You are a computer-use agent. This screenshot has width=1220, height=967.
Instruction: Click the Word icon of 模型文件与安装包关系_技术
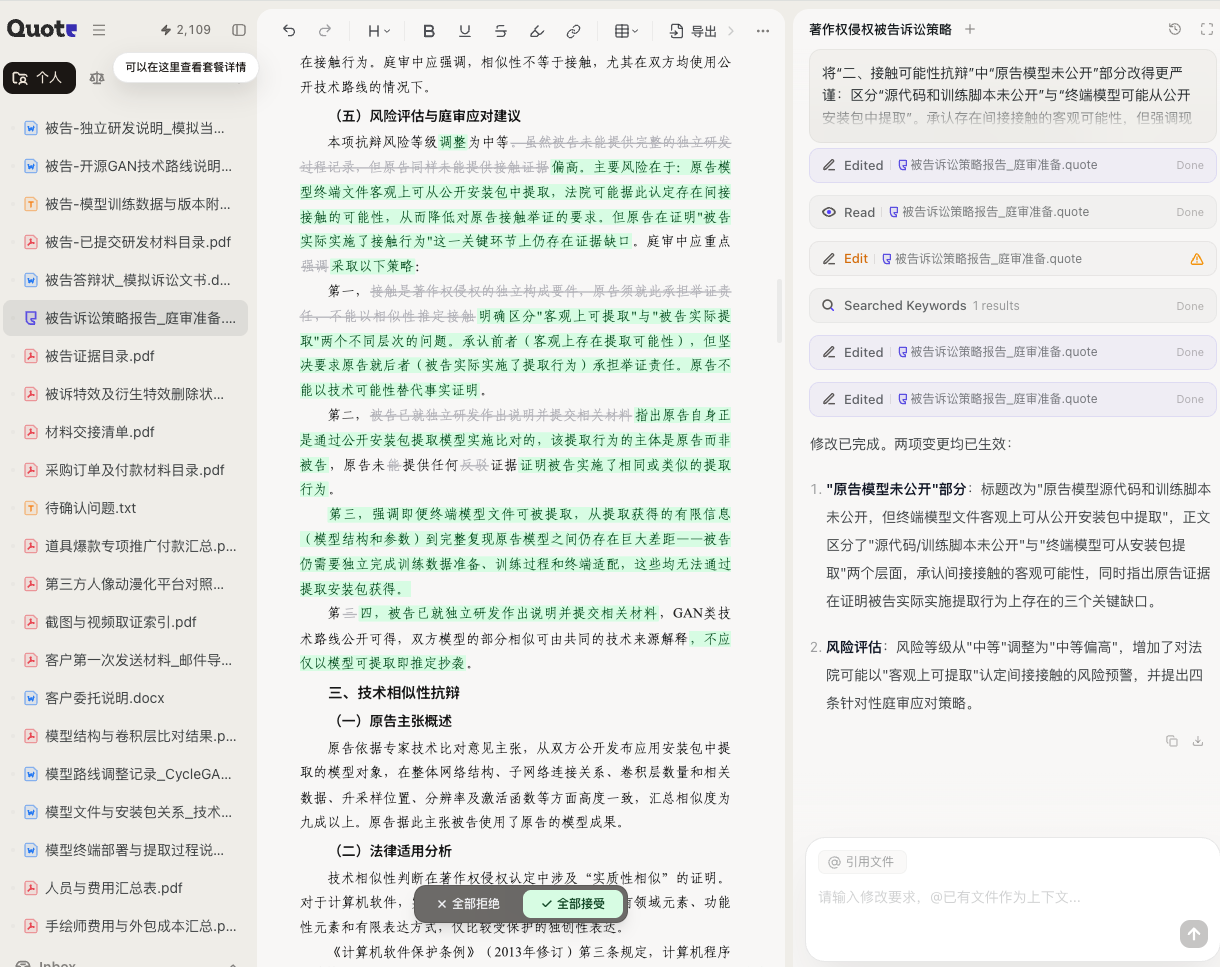31,812
